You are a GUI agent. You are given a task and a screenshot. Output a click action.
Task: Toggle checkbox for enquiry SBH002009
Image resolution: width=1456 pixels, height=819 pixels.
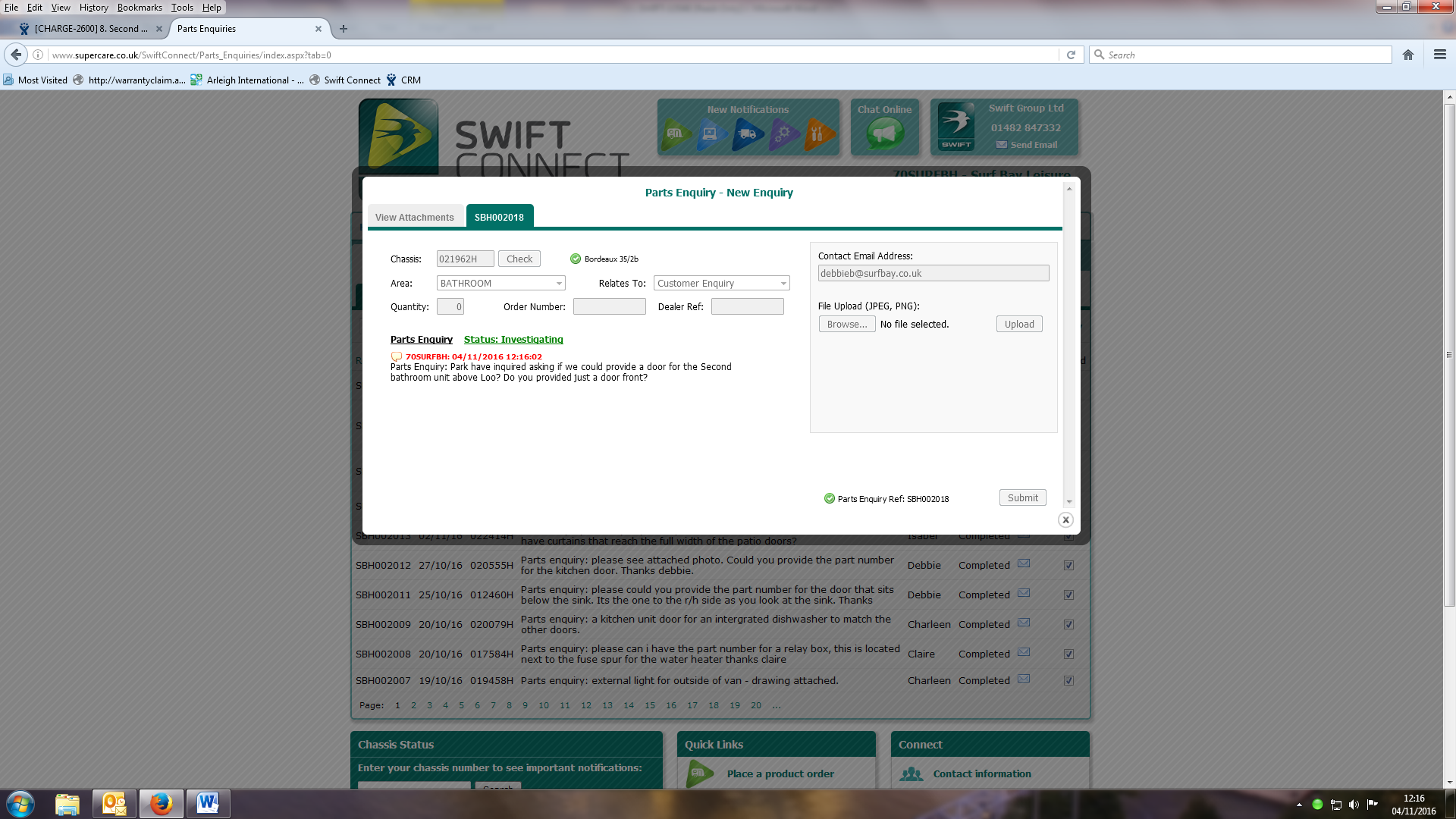pos(1068,624)
